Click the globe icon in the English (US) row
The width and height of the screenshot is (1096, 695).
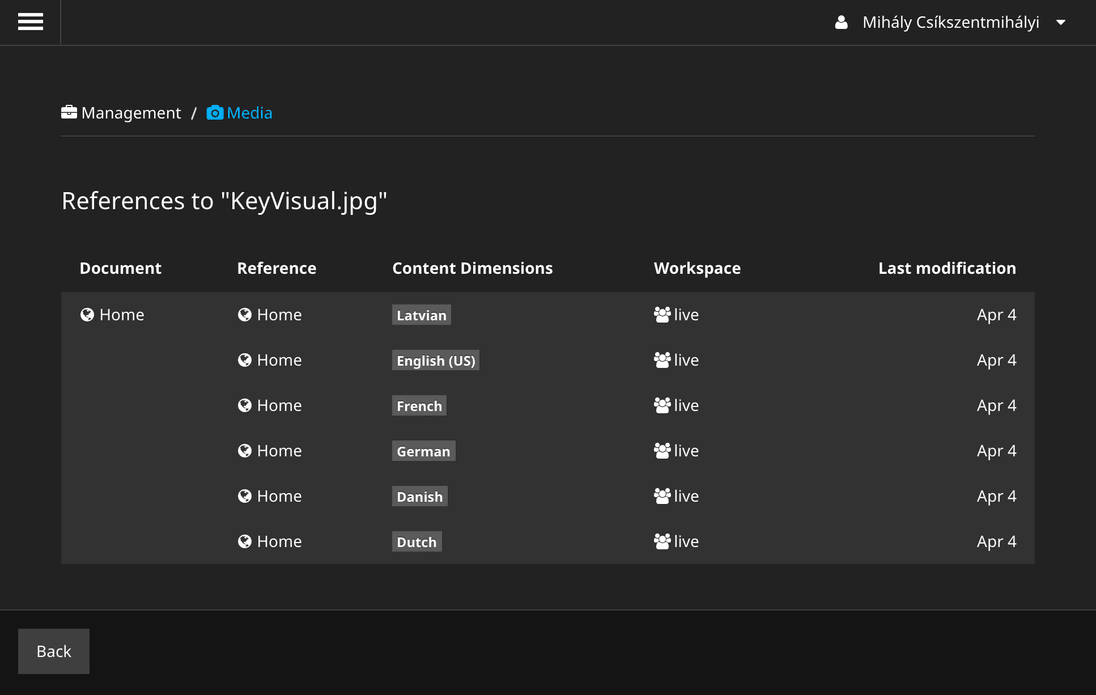point(245,360)
